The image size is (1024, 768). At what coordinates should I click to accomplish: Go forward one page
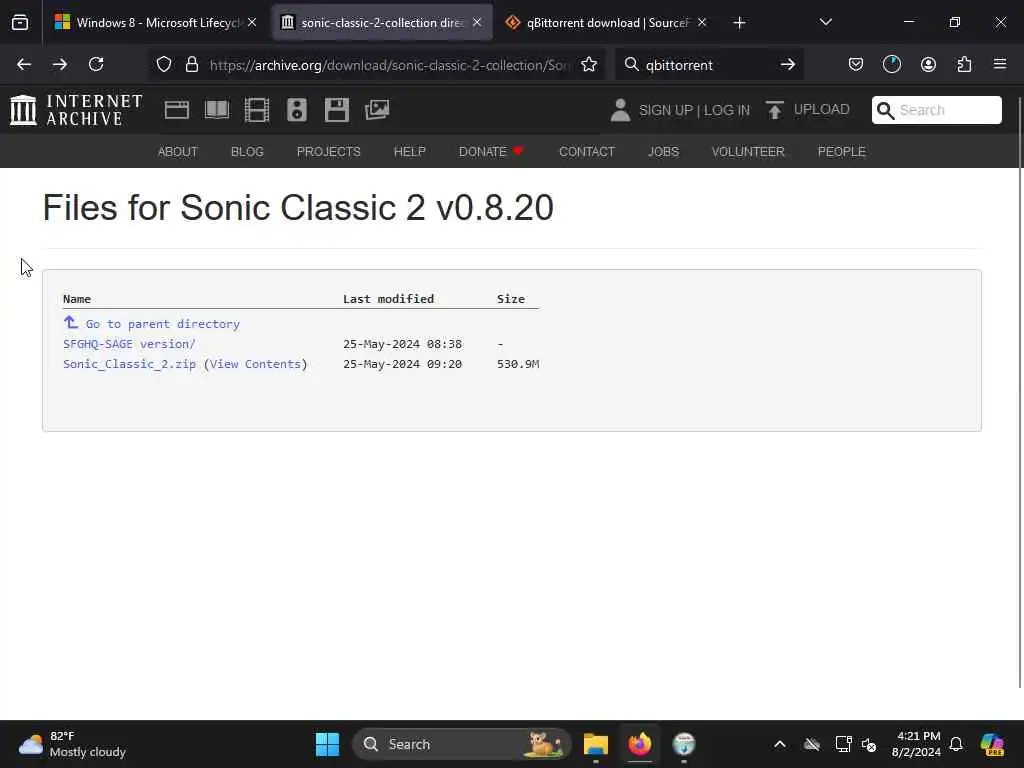tap(60, 65)
